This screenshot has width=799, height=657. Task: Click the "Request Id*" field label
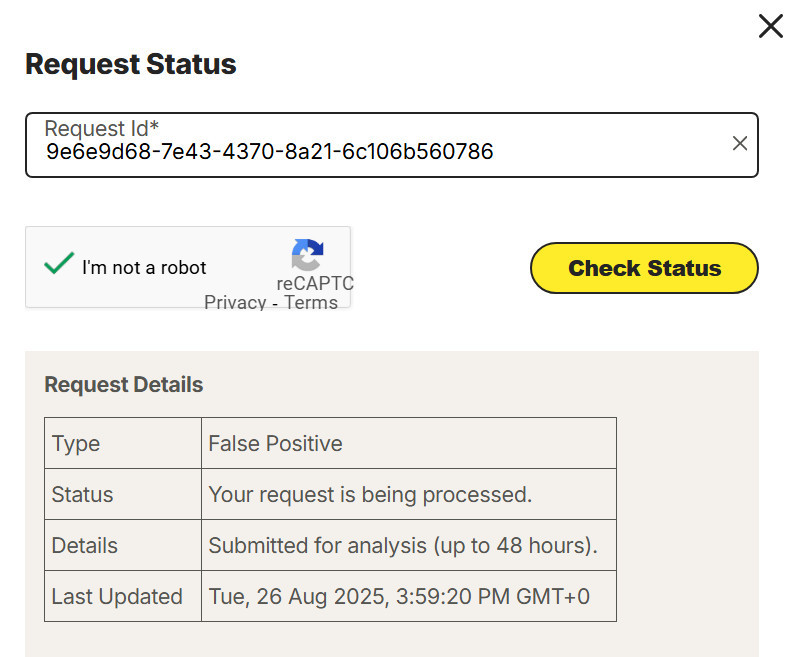point(102,128)
